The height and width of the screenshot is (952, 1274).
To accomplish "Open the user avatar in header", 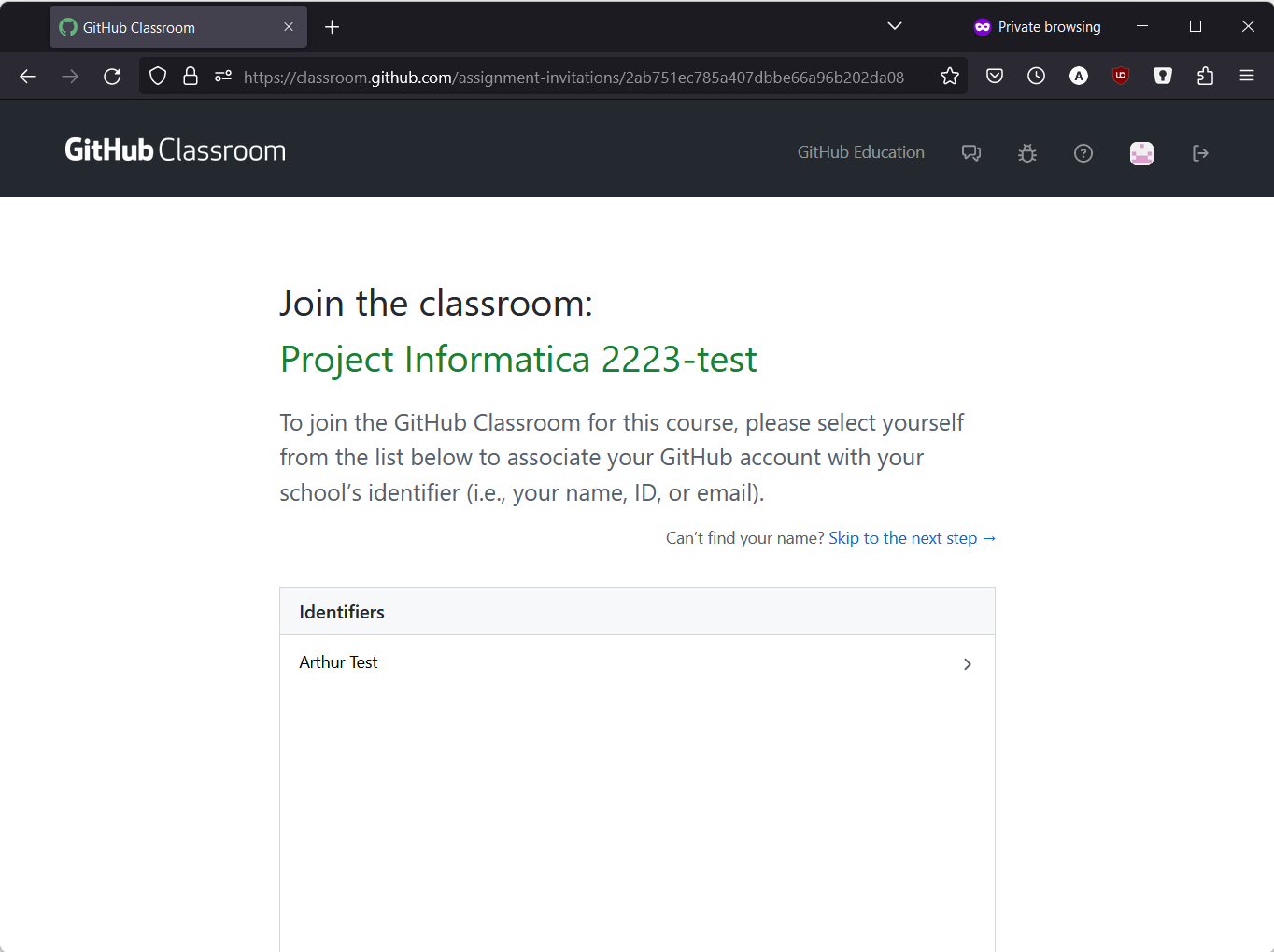I will coord(1141,153).
